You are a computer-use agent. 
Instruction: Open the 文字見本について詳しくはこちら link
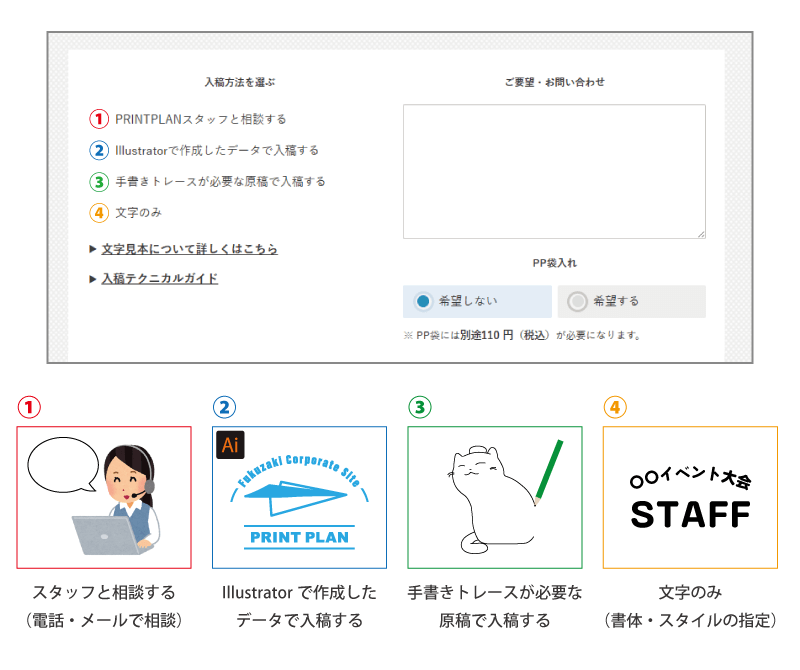coord(189,249)
